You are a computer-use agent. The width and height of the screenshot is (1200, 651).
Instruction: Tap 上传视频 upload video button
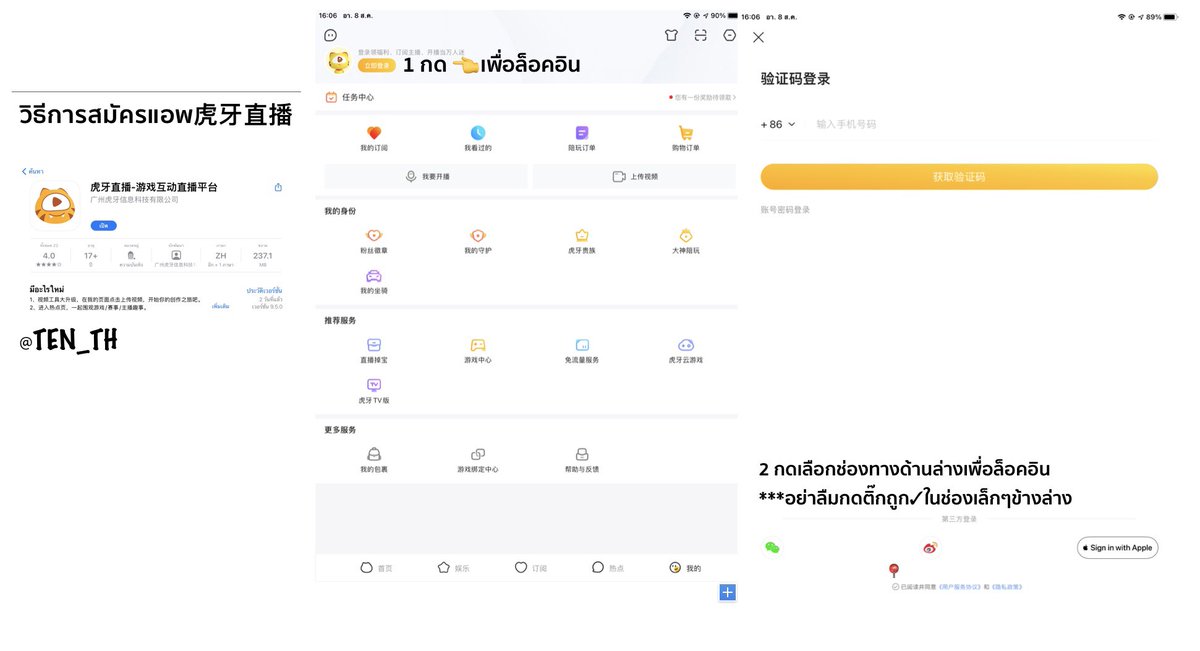pyautogui.click(x=634, y=176)
